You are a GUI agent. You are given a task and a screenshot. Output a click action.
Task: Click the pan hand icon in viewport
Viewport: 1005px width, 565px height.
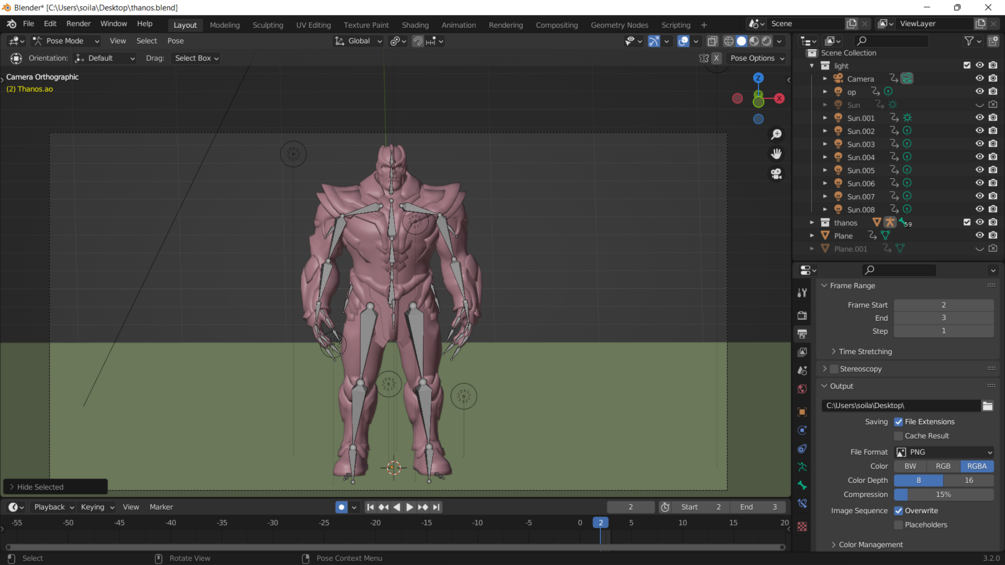(776, 154)
